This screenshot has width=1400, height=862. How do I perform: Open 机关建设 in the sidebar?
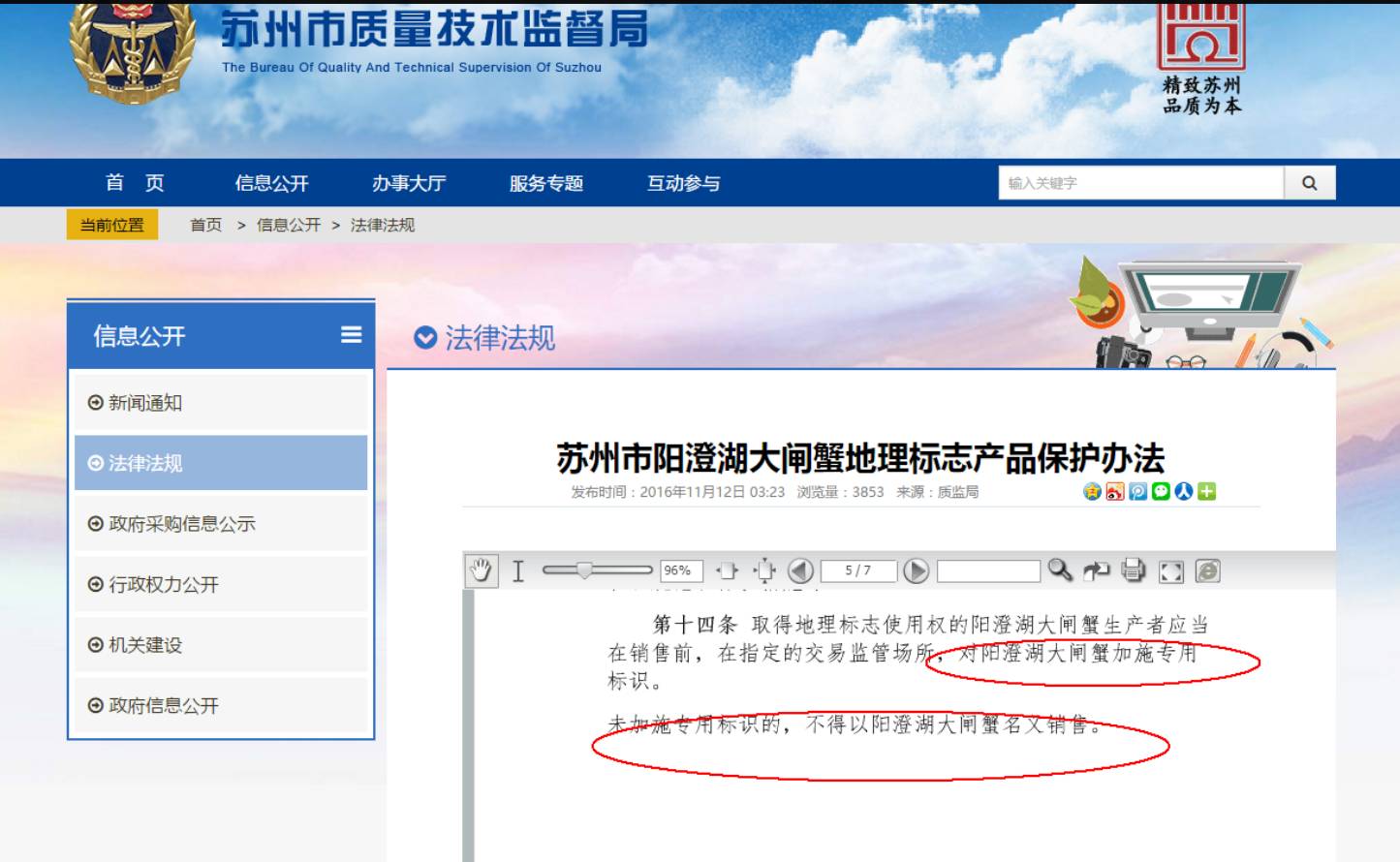[x=222, y=645]
